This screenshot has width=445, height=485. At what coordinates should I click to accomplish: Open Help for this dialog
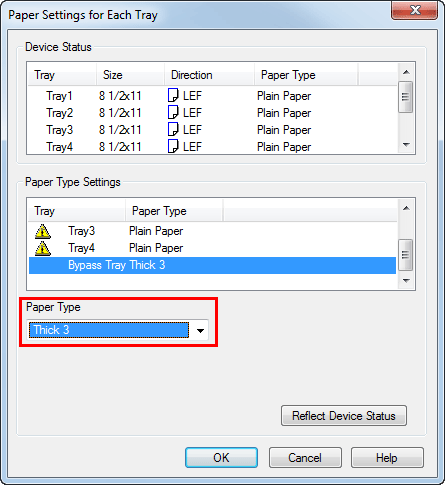387,458
